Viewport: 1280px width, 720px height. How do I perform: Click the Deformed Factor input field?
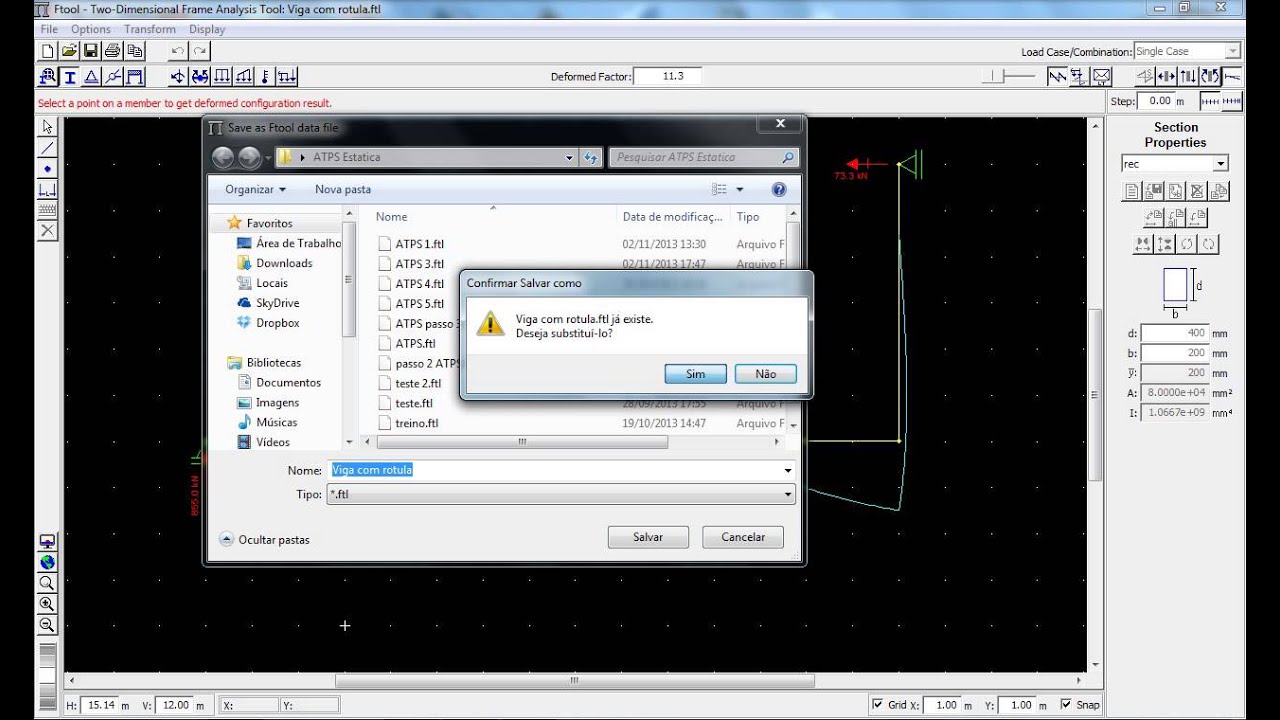point(667,76)
